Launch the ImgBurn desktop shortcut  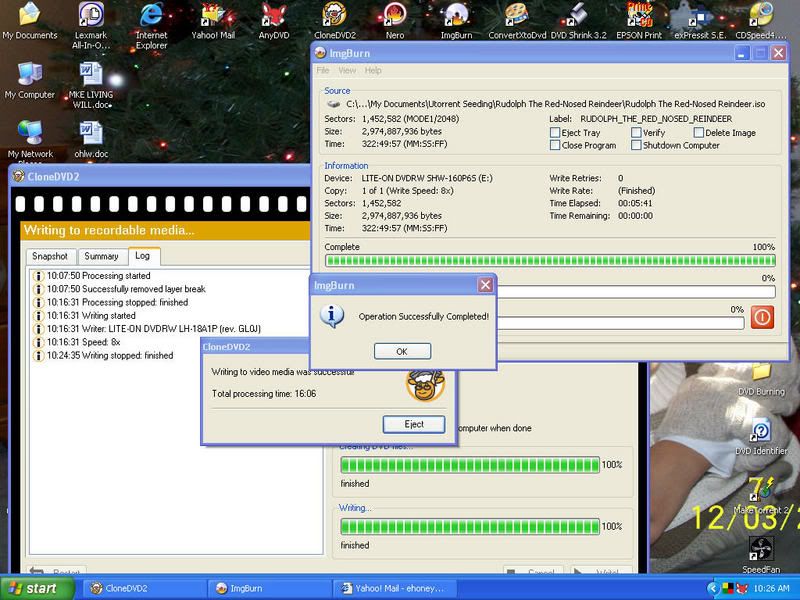[456, 20]
